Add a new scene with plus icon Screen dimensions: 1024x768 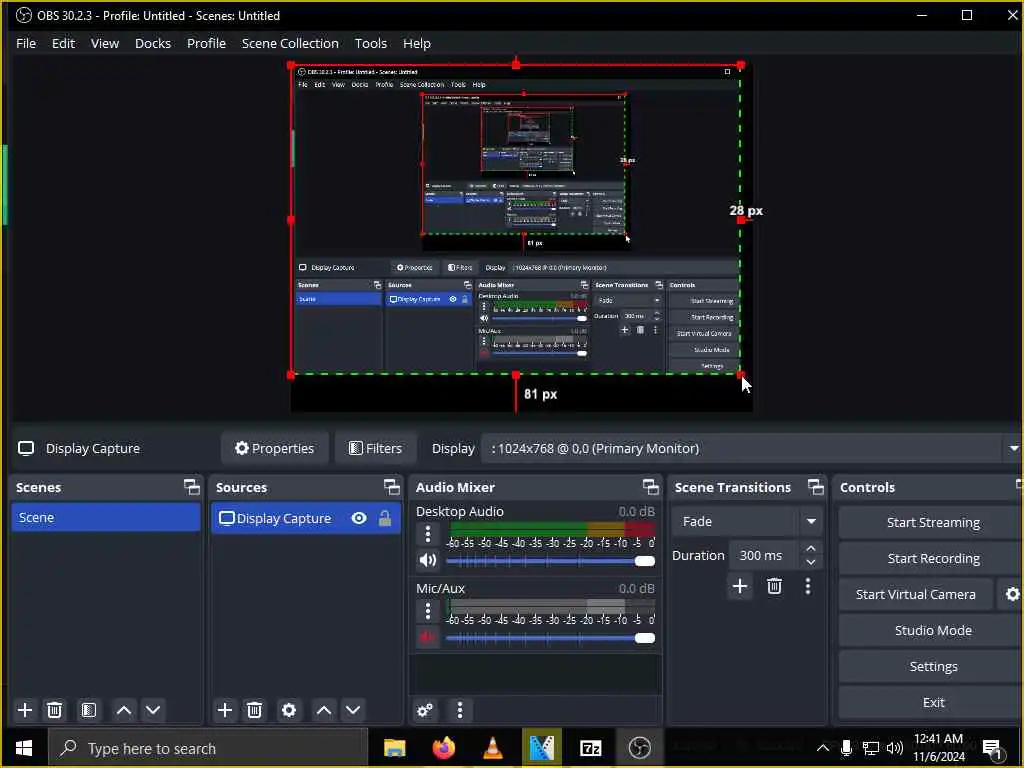coord(25,710)
